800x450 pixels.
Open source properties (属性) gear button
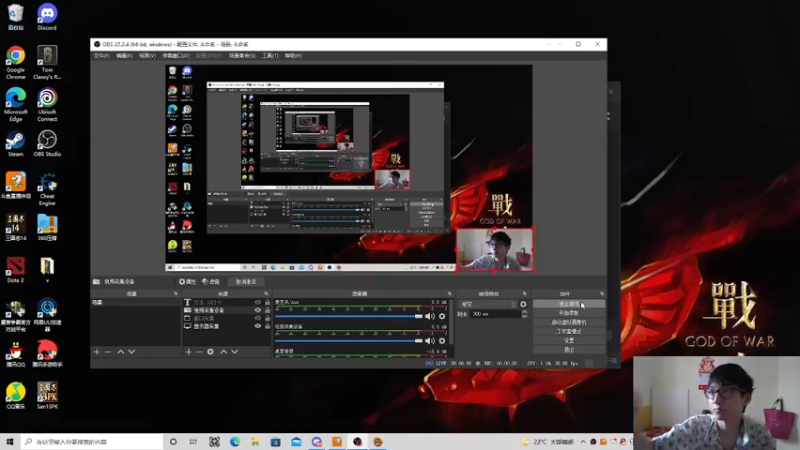click(x=187, y=282)
